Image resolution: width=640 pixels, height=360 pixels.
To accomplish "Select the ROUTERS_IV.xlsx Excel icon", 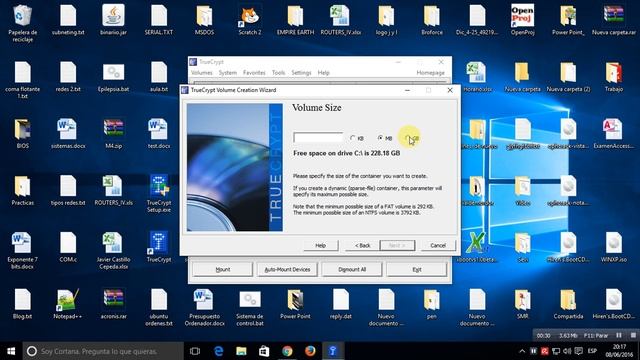I will 341,20.
